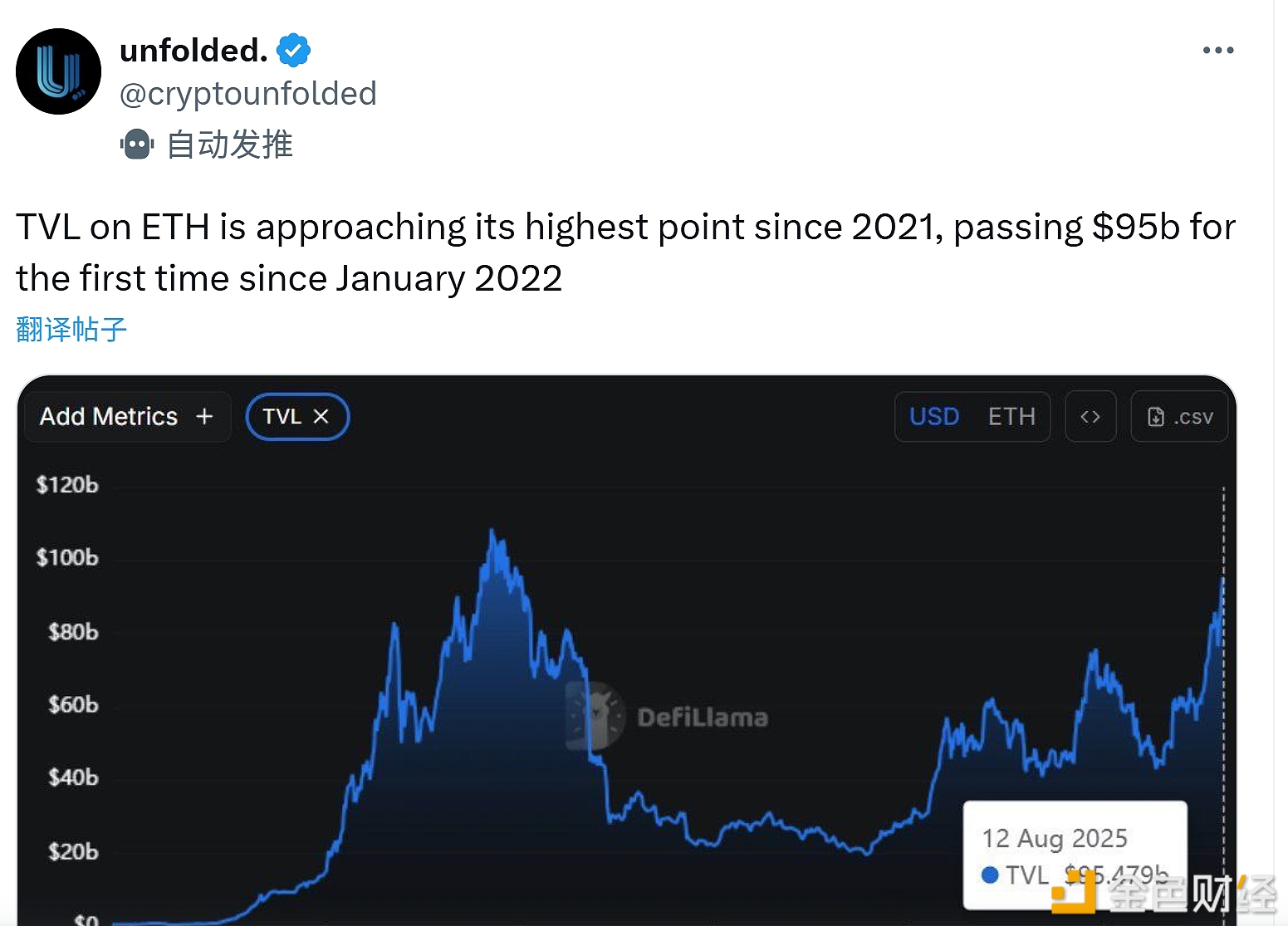This screenshot has height=926, width=1288.
Task: Open the unfolded. profile avatar
Action: click(58, 71)
